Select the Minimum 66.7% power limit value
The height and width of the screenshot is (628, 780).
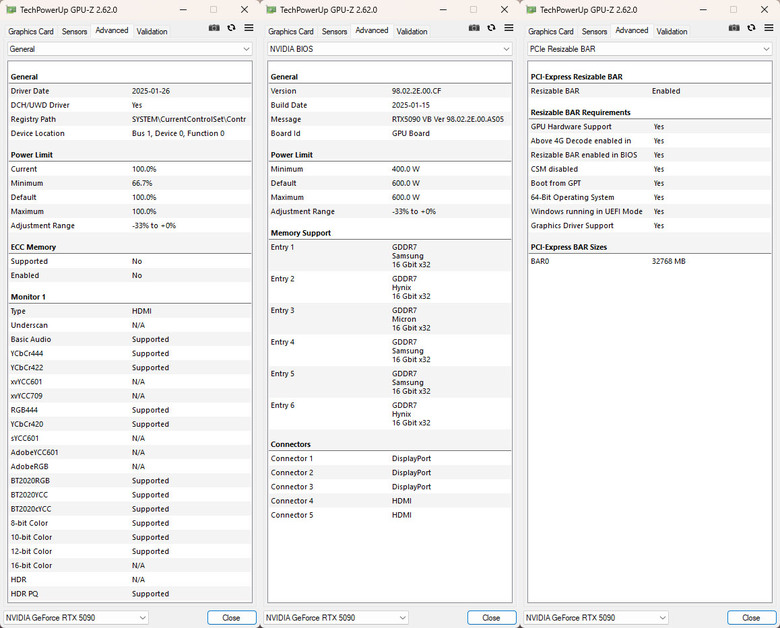(142, 183)
